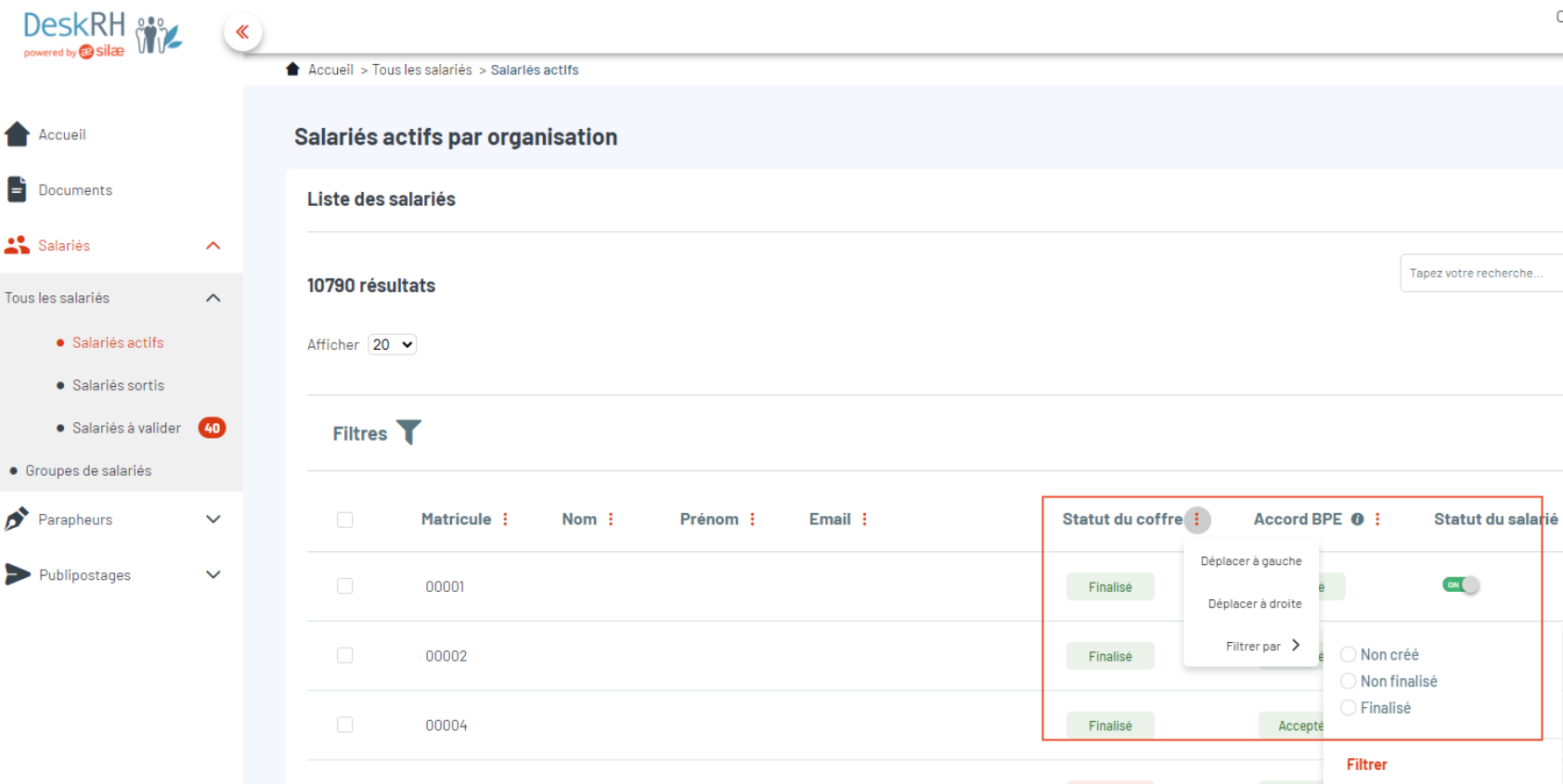Click the employee search input field
The height and width of the screenshot is (784, 1563).
[x=1479, y=274]
